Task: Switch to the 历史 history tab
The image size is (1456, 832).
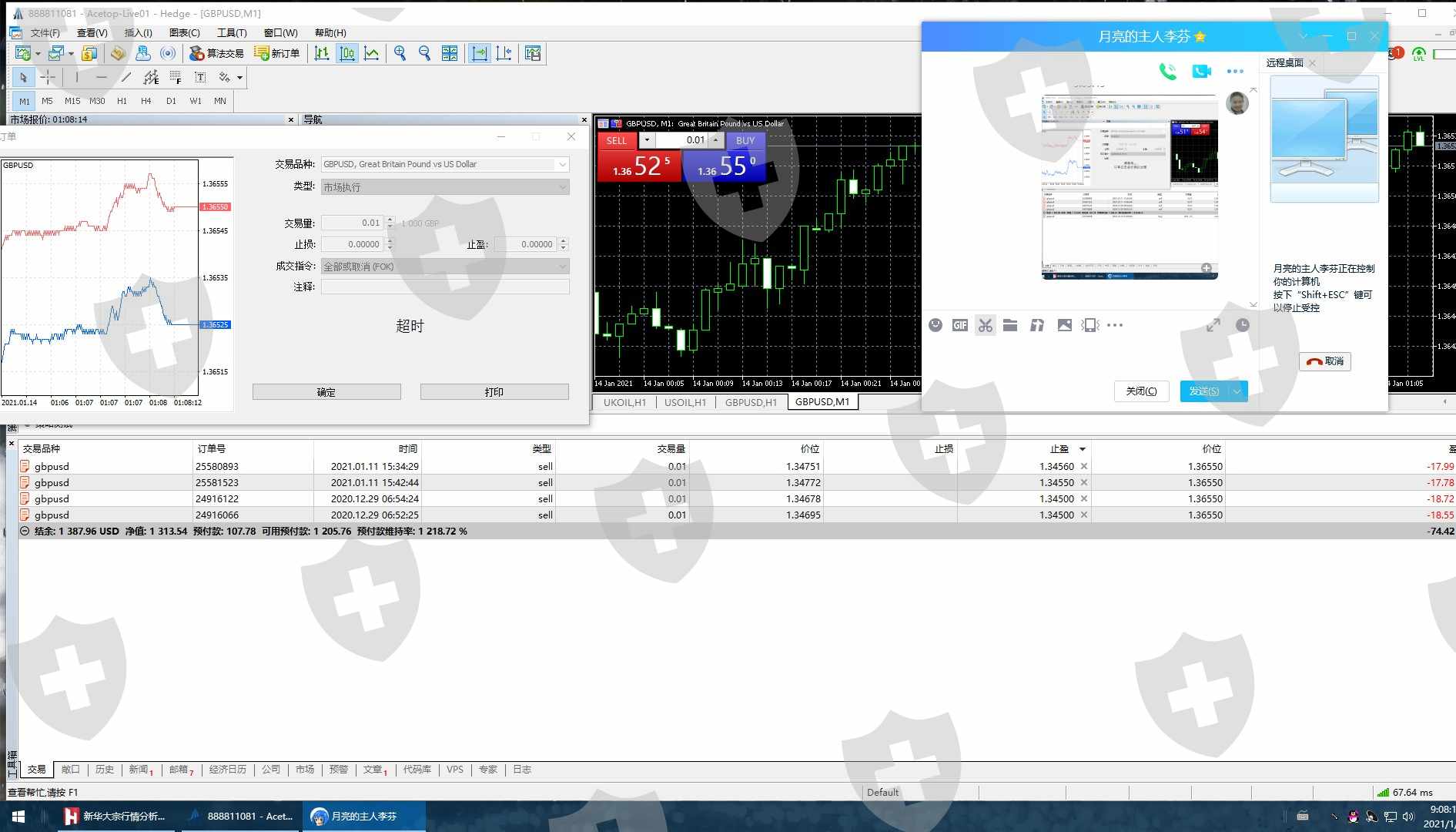Action: pos(104,770)
